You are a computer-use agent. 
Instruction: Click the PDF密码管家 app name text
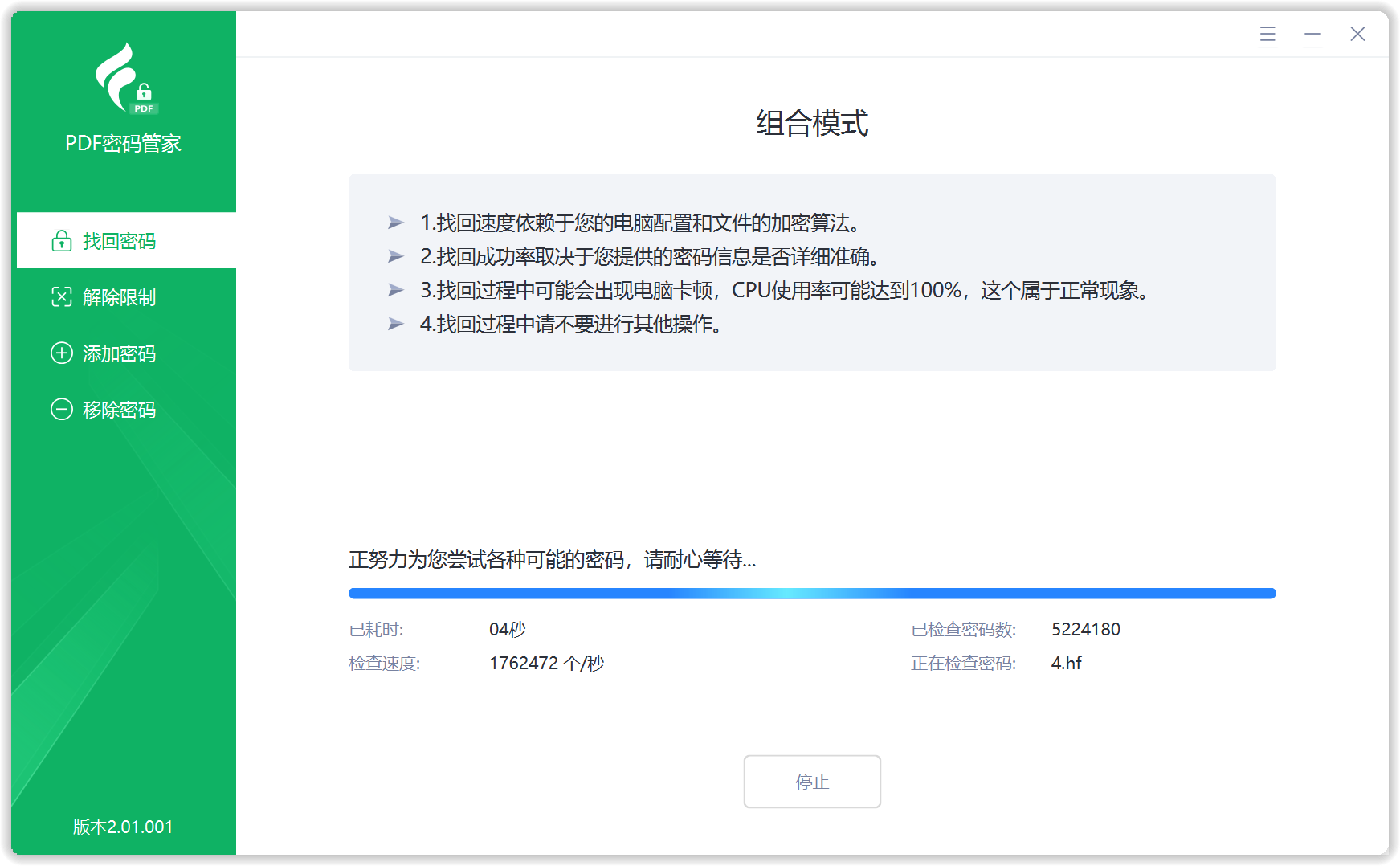tap(123, 144)
